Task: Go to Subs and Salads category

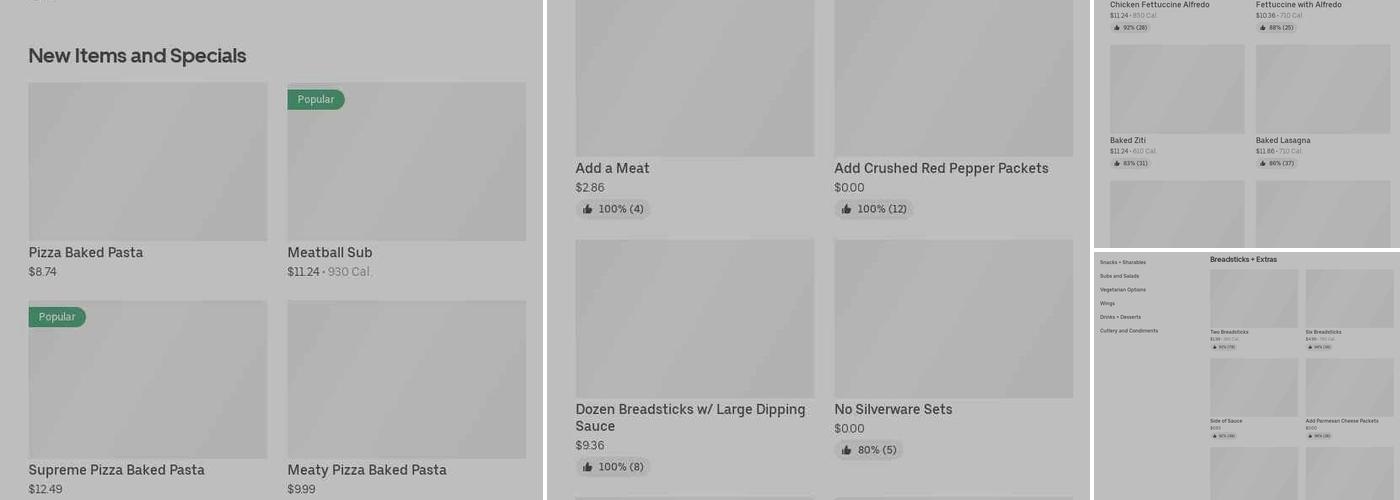Action: pos(1119,276)
